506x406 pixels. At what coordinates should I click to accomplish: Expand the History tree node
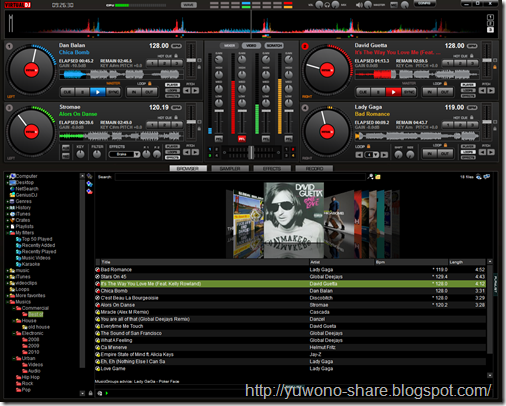point(7,208)
